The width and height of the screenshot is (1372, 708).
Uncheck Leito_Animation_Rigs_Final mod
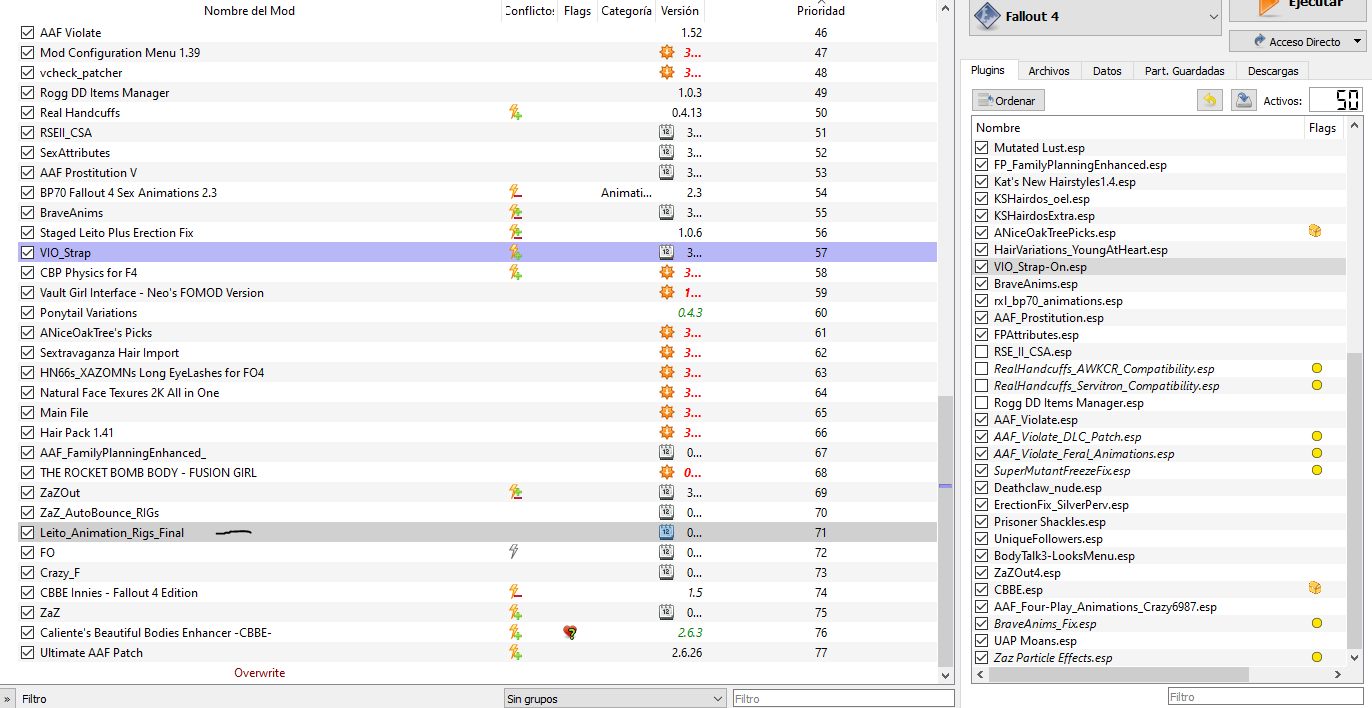(27, 533)
